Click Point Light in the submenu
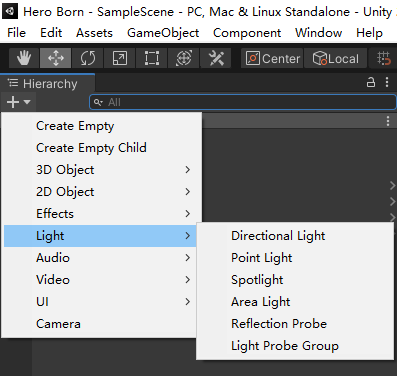Image resolution: width=397 pixels, height=376 pixels. point(262,258)
